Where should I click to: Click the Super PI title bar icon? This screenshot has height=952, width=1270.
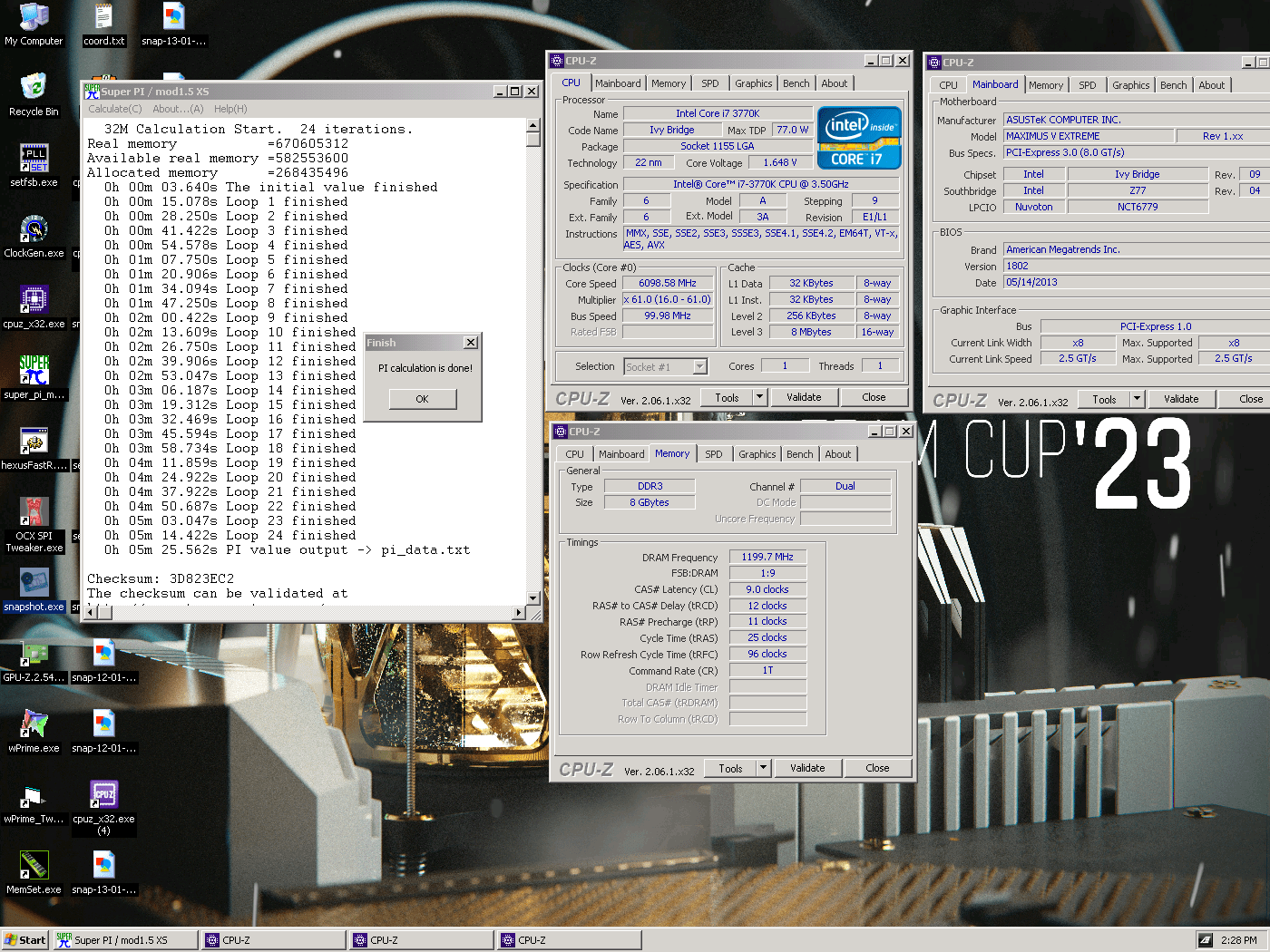coord(92,91)
